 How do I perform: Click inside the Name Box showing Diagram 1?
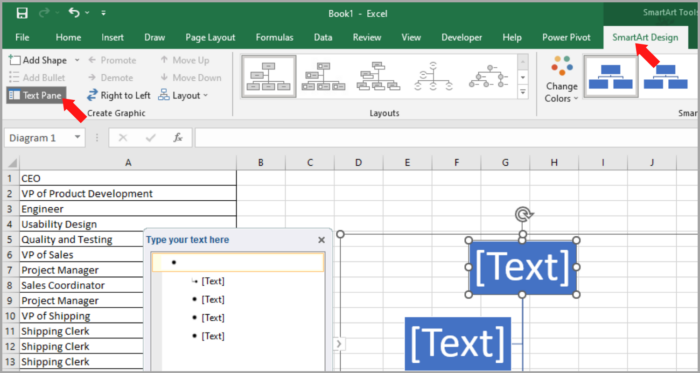(x=39, y=138)
